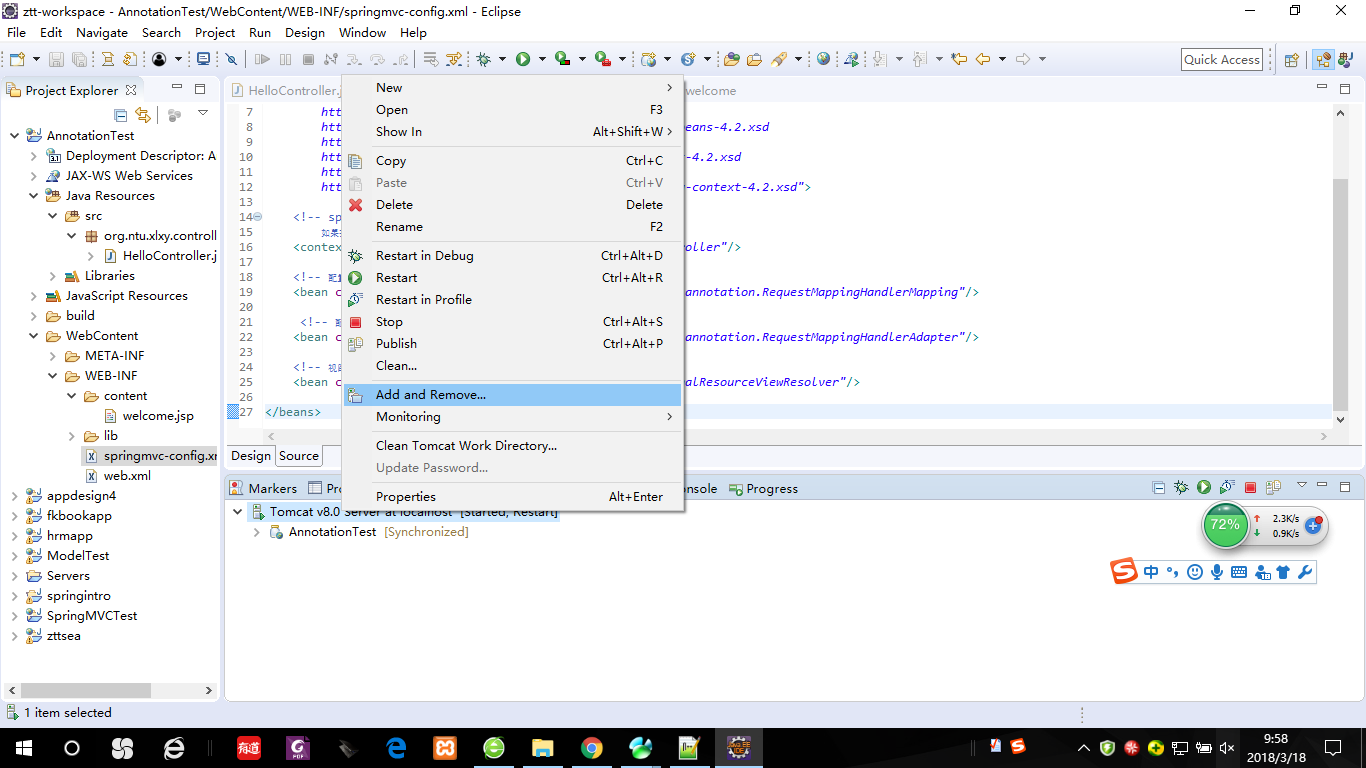Open the Sogou soft keyboard icon
1366x768 pixels.
1239,572
